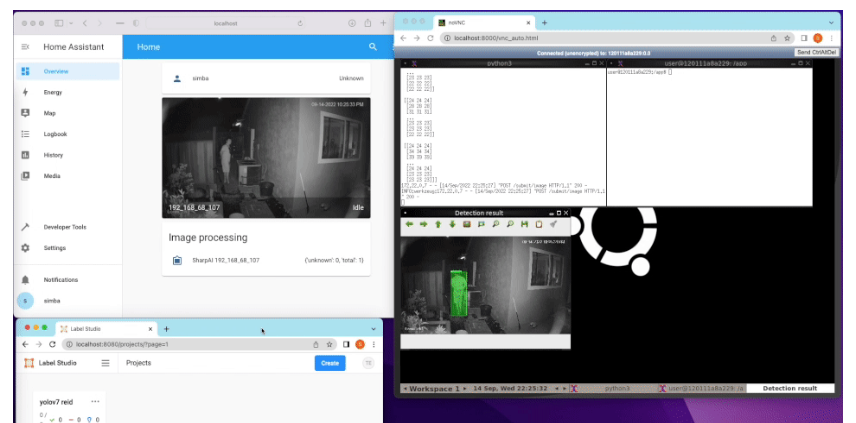Viewport: 856px width, 423px height.
Task: Click the search icon in Home header
Action: (x=373, y=47)
